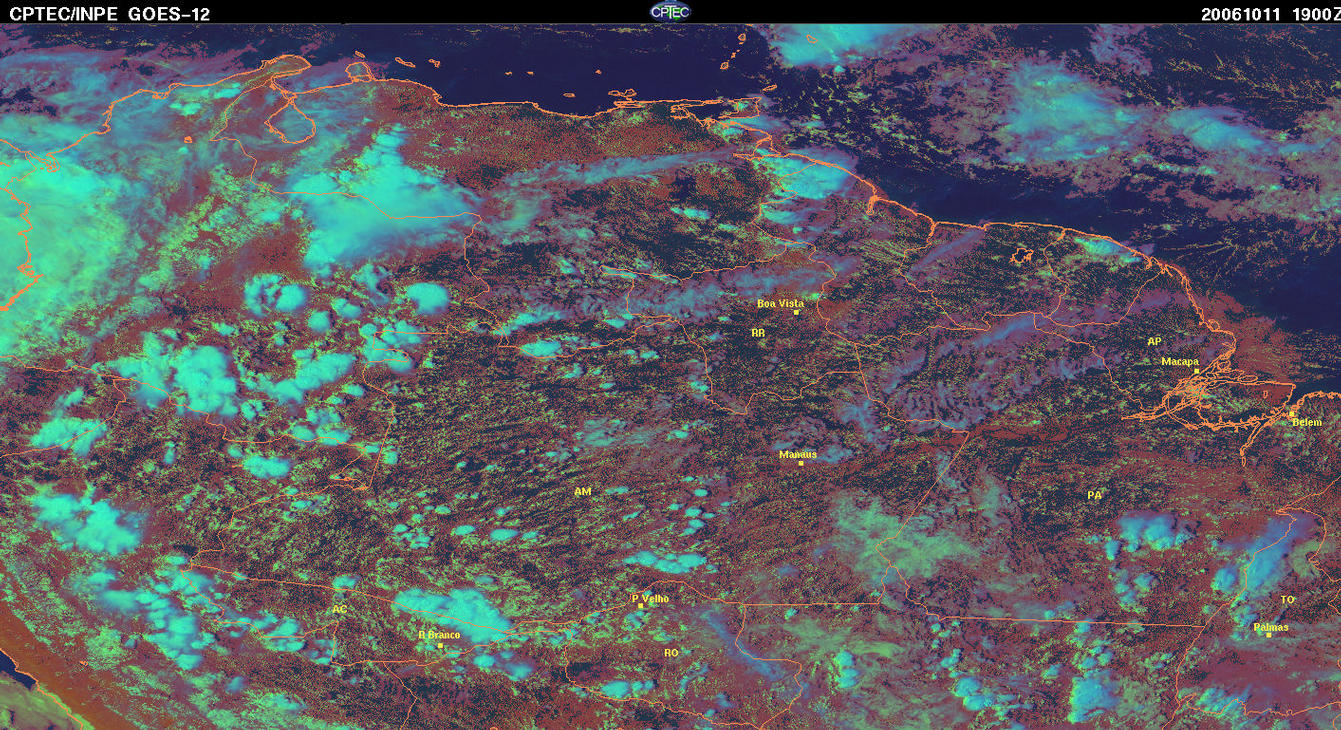Click the yellow marker at Boa Vista
This screenshot has height=730, width=1341.
pos(796,312)
